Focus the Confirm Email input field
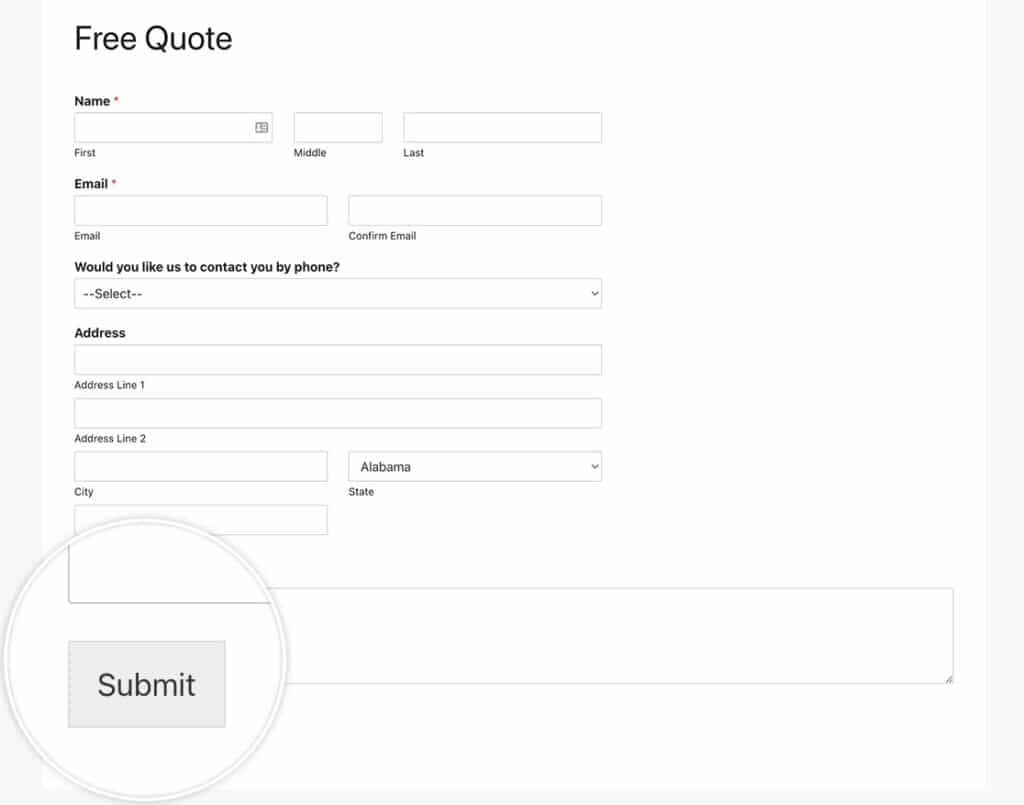This screenshot has width=1024, height=805. click(475, 210)
